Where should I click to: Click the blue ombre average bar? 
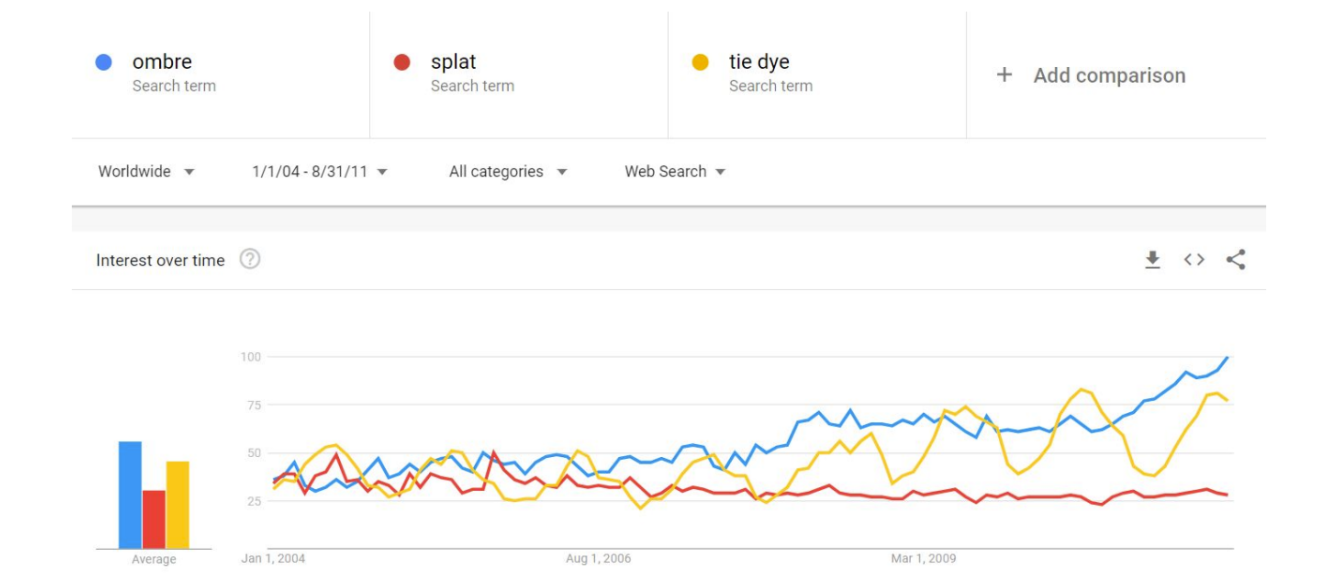coord(130,495)
